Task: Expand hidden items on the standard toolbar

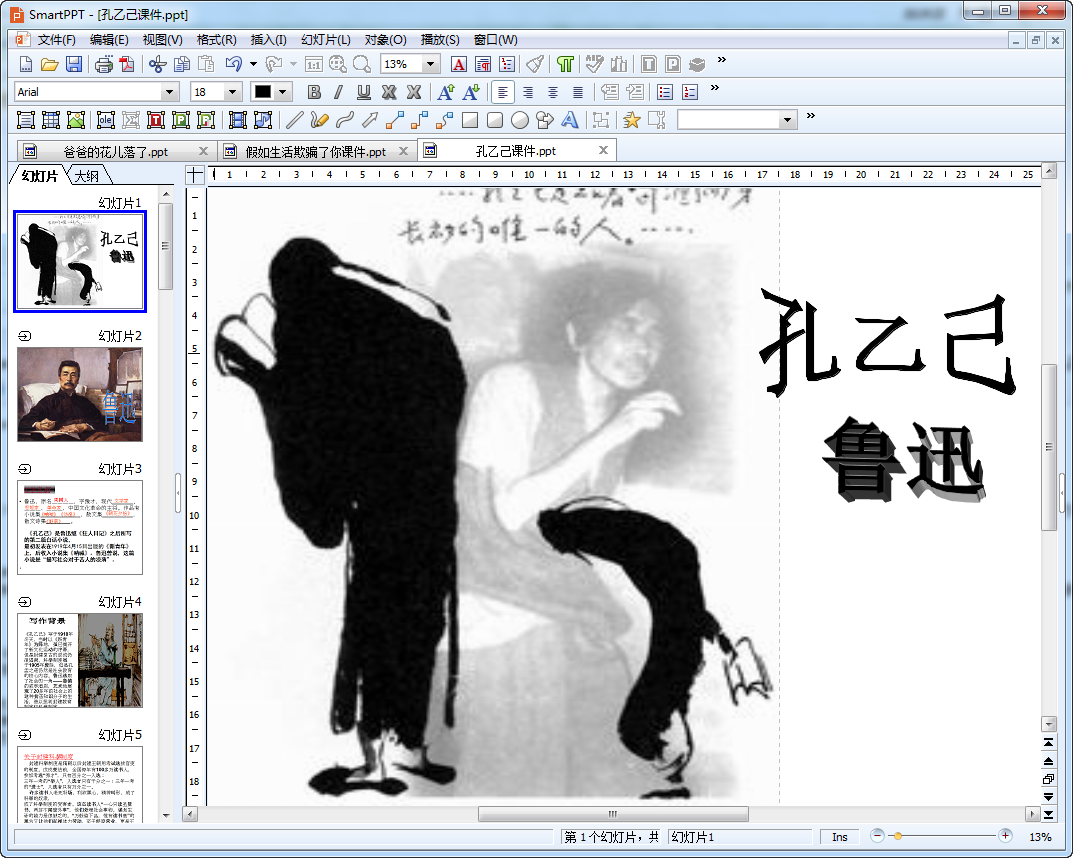Action: pyautogui.click(x=721, y=60)
